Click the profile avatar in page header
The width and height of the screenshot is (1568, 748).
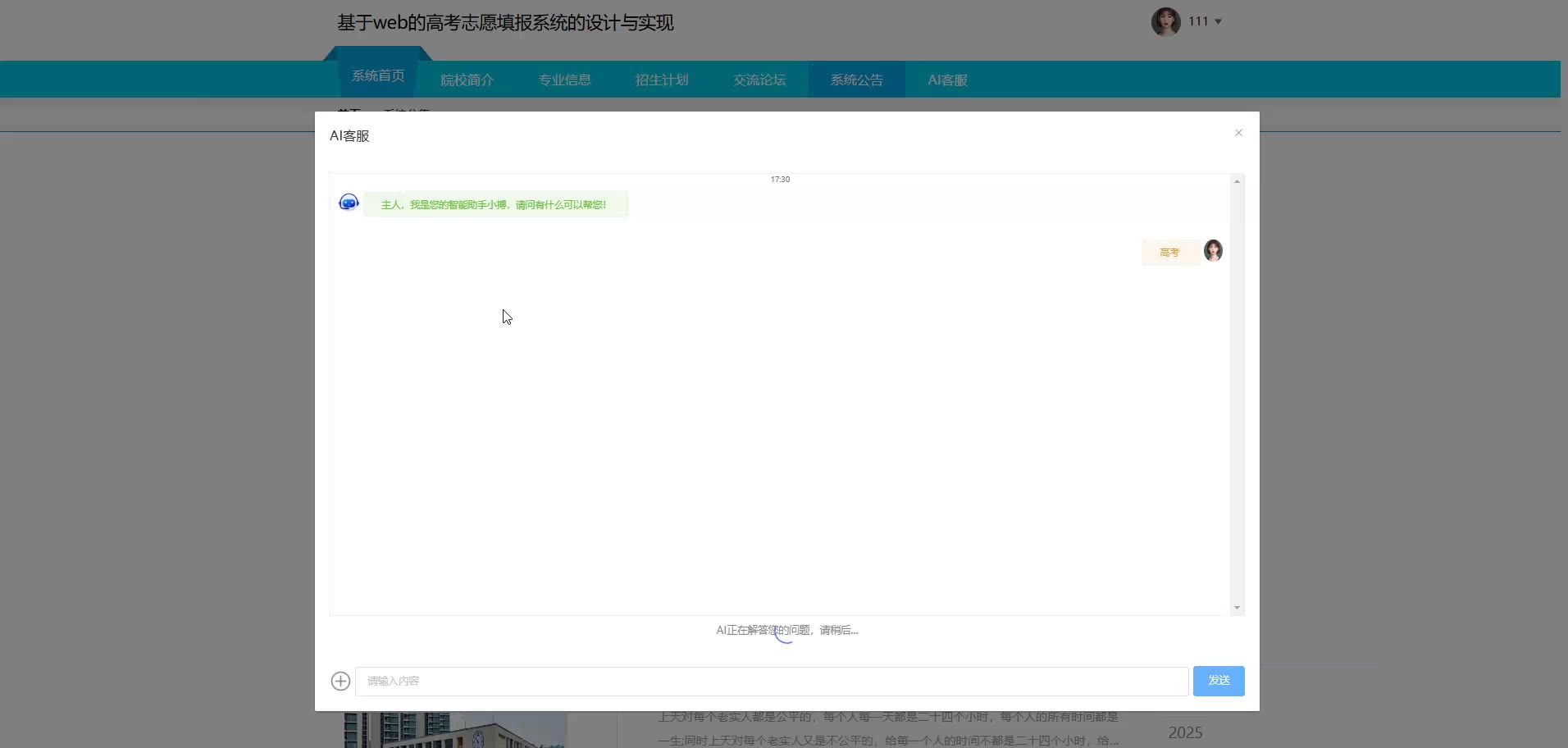pyautogui.click(x=1165, y=21)
